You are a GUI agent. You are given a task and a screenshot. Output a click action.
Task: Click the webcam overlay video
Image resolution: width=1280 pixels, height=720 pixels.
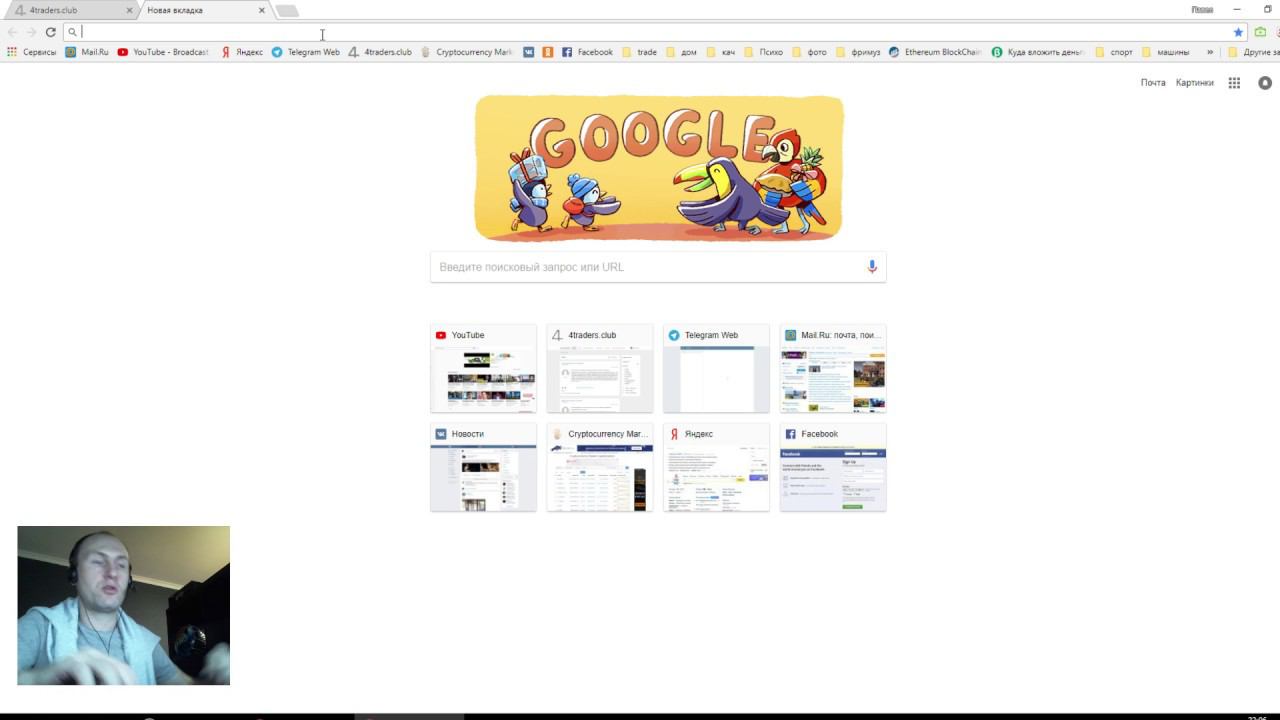pyautogui.click(x=123, y=605)
